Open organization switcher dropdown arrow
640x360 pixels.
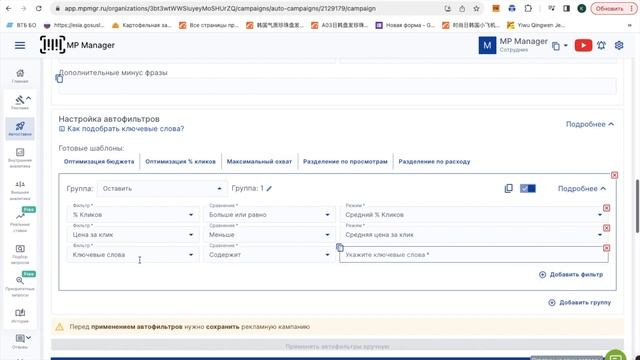click(x=566, y=46)
